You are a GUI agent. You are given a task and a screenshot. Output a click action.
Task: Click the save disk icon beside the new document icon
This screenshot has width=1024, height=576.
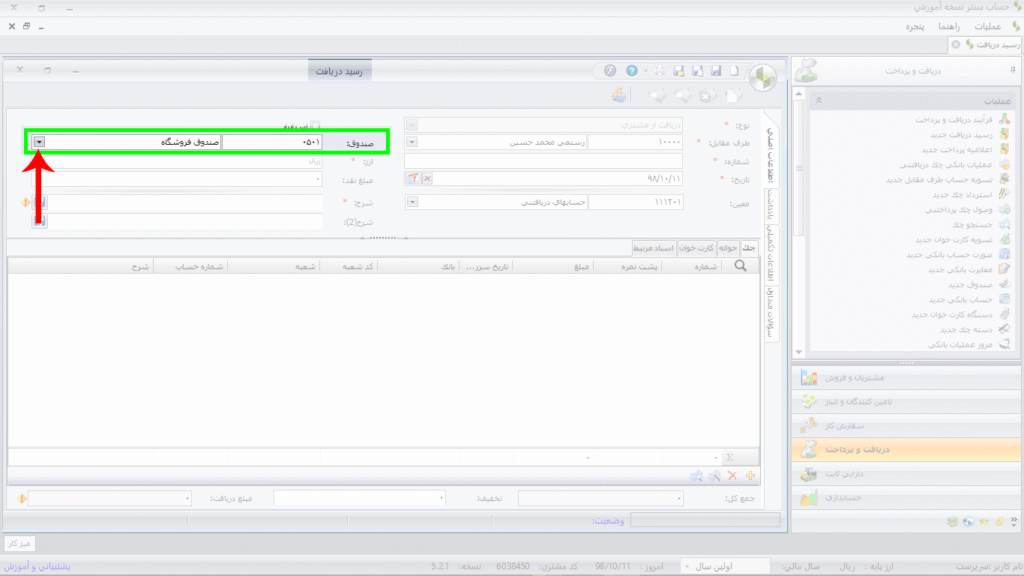716,71
